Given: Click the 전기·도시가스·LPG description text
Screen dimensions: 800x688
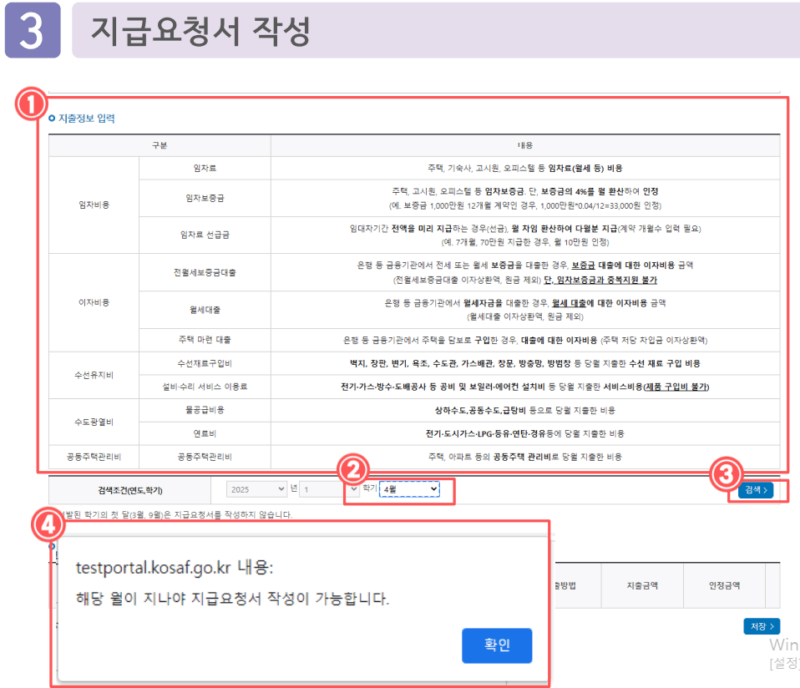Looking at the screenshot, I should coord(459,434).
